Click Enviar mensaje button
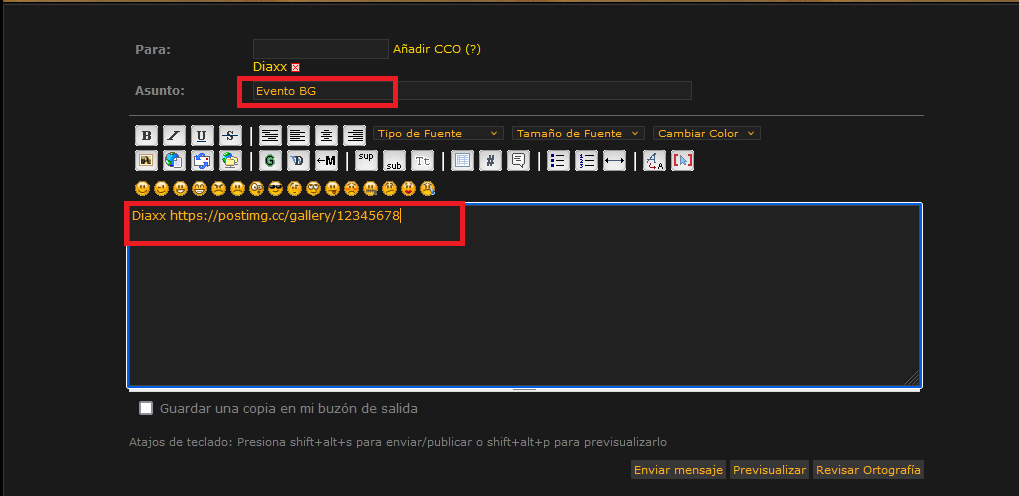This screenshot has height=496, width=1019. [x=678, y=470]
